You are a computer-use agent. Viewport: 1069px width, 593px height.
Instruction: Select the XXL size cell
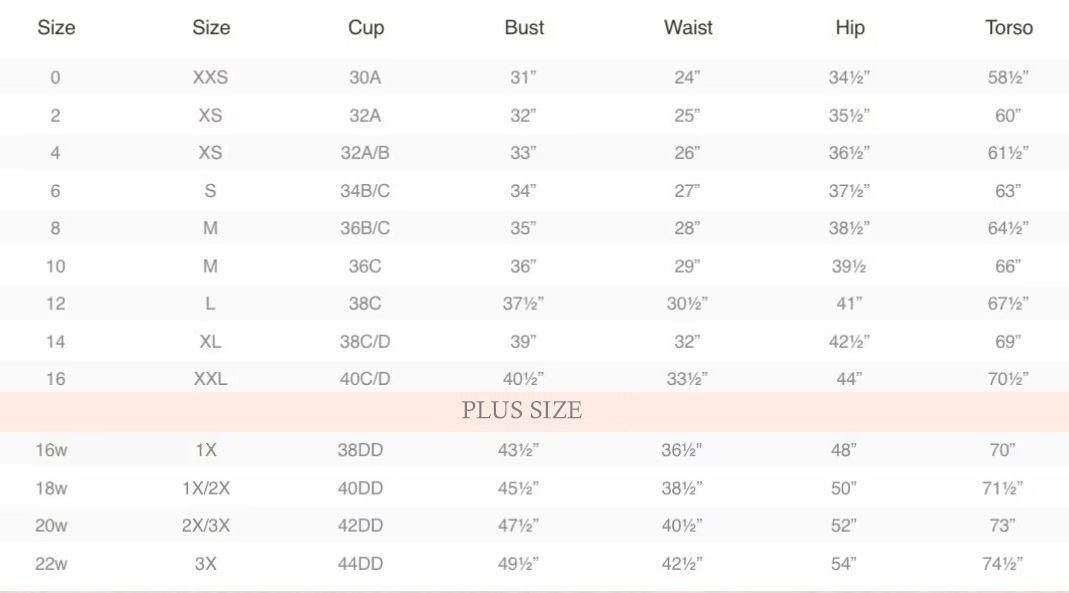pos(210,380)
